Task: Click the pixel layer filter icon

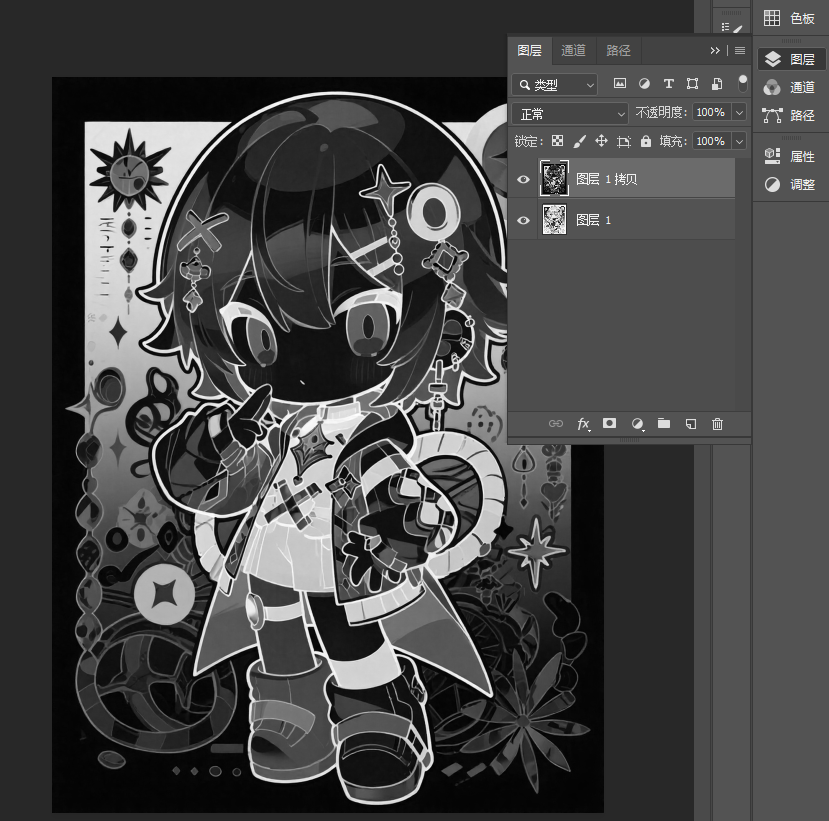Action: click(x=620, y=84)
